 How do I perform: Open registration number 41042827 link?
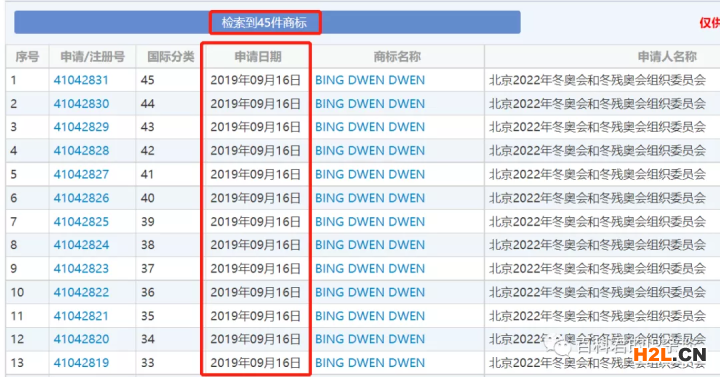click(81, 174)
